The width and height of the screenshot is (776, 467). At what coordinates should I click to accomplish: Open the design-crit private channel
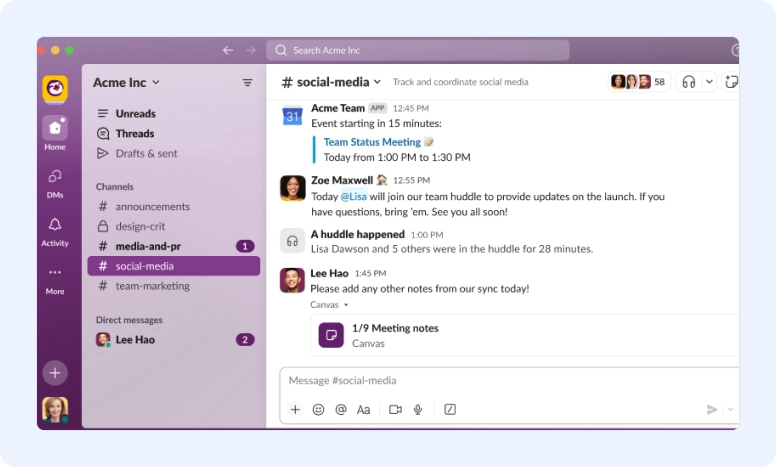click(174, 226)
